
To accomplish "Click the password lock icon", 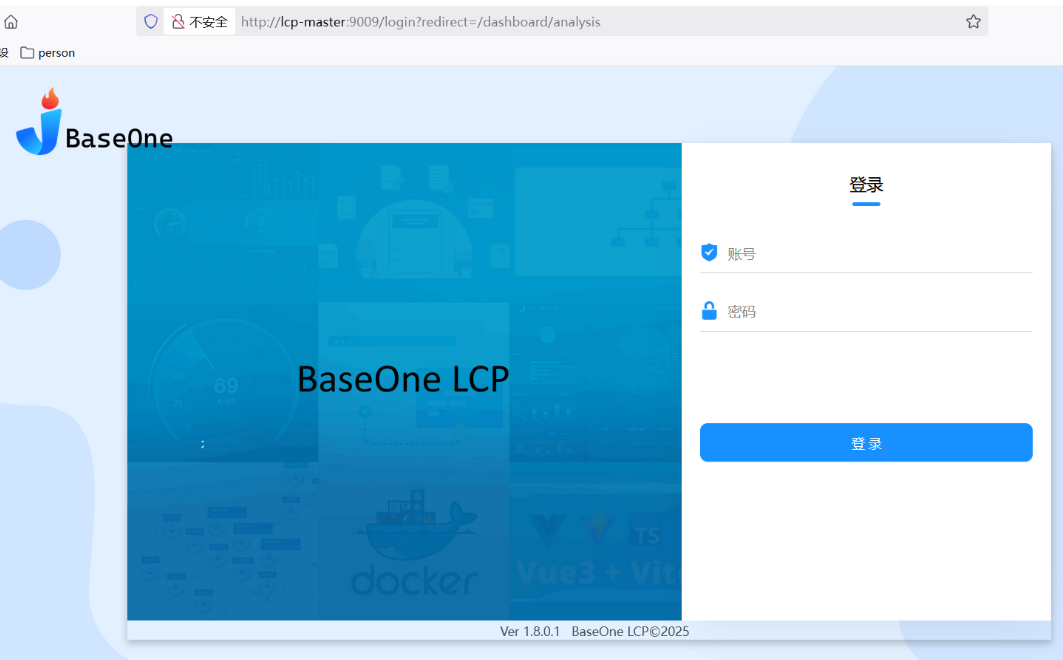I will tap(709, 311).
